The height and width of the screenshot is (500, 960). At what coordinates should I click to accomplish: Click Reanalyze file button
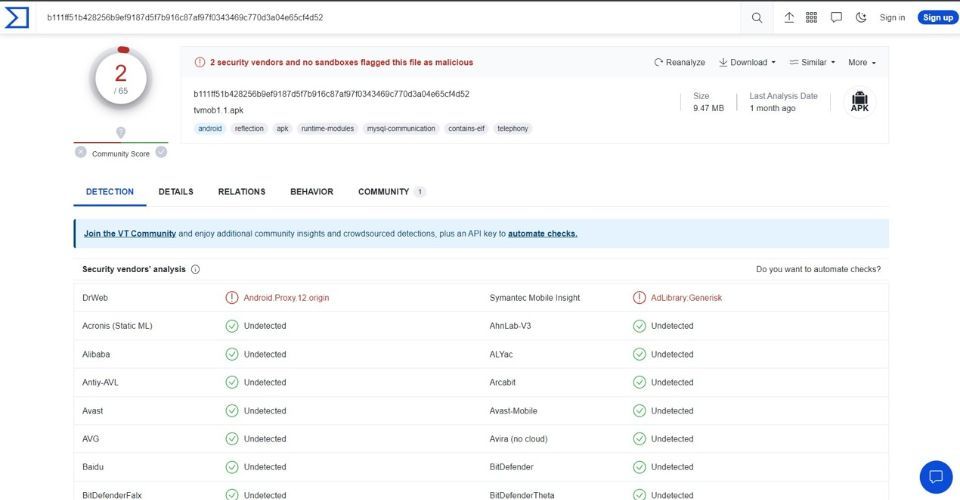(680, 62)
